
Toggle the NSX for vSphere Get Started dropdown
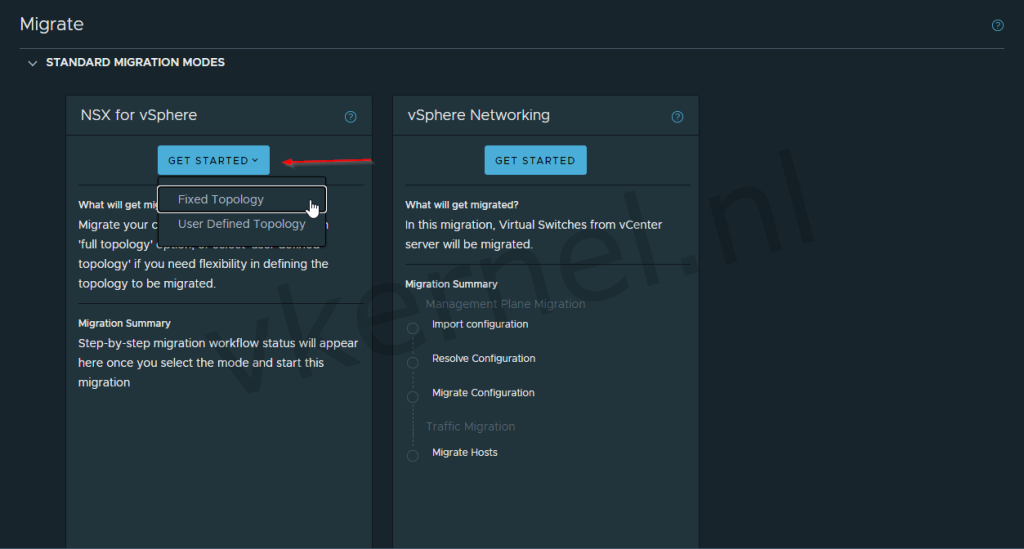coord(213,160)
